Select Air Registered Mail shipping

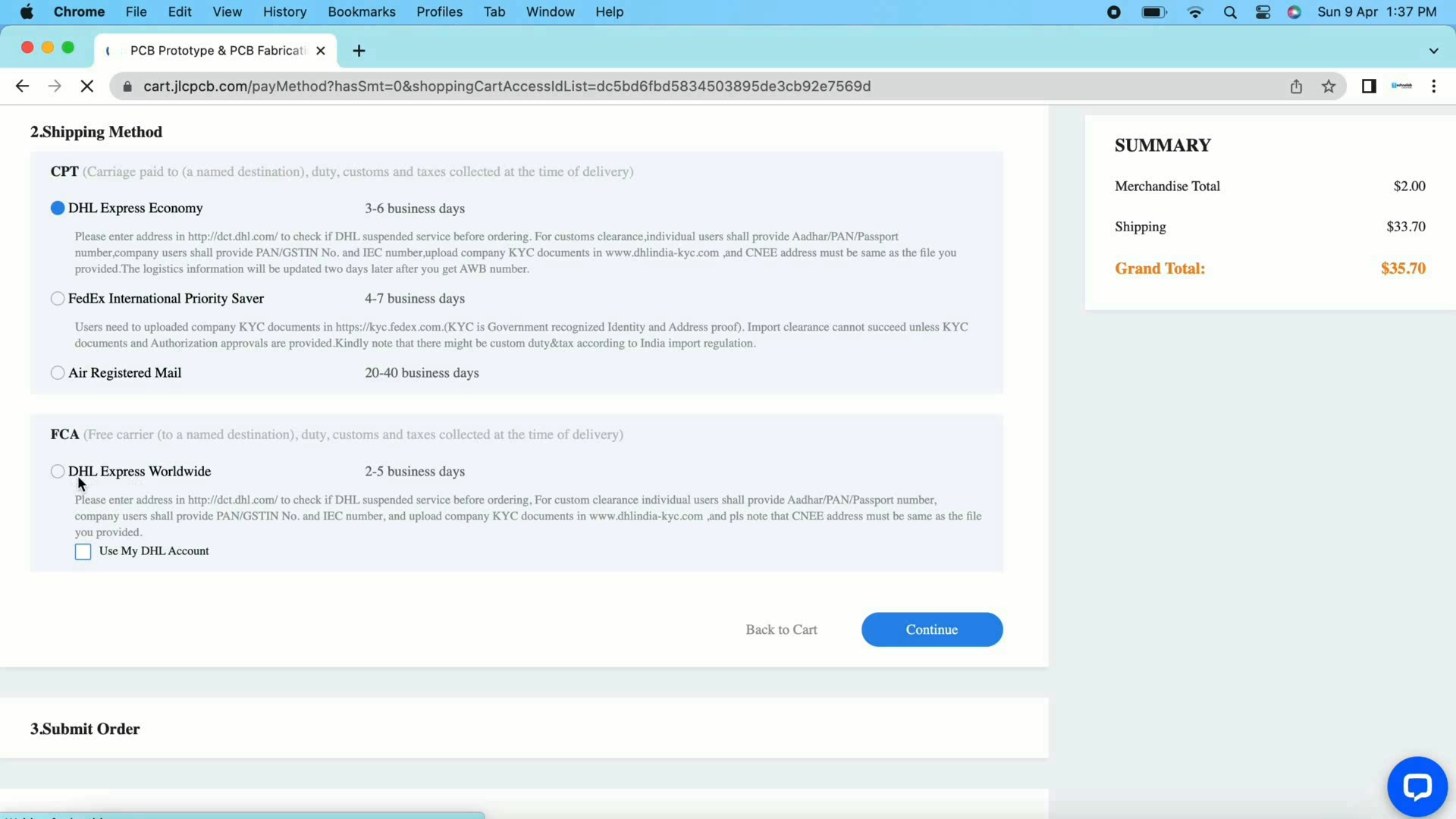(58, 373)
